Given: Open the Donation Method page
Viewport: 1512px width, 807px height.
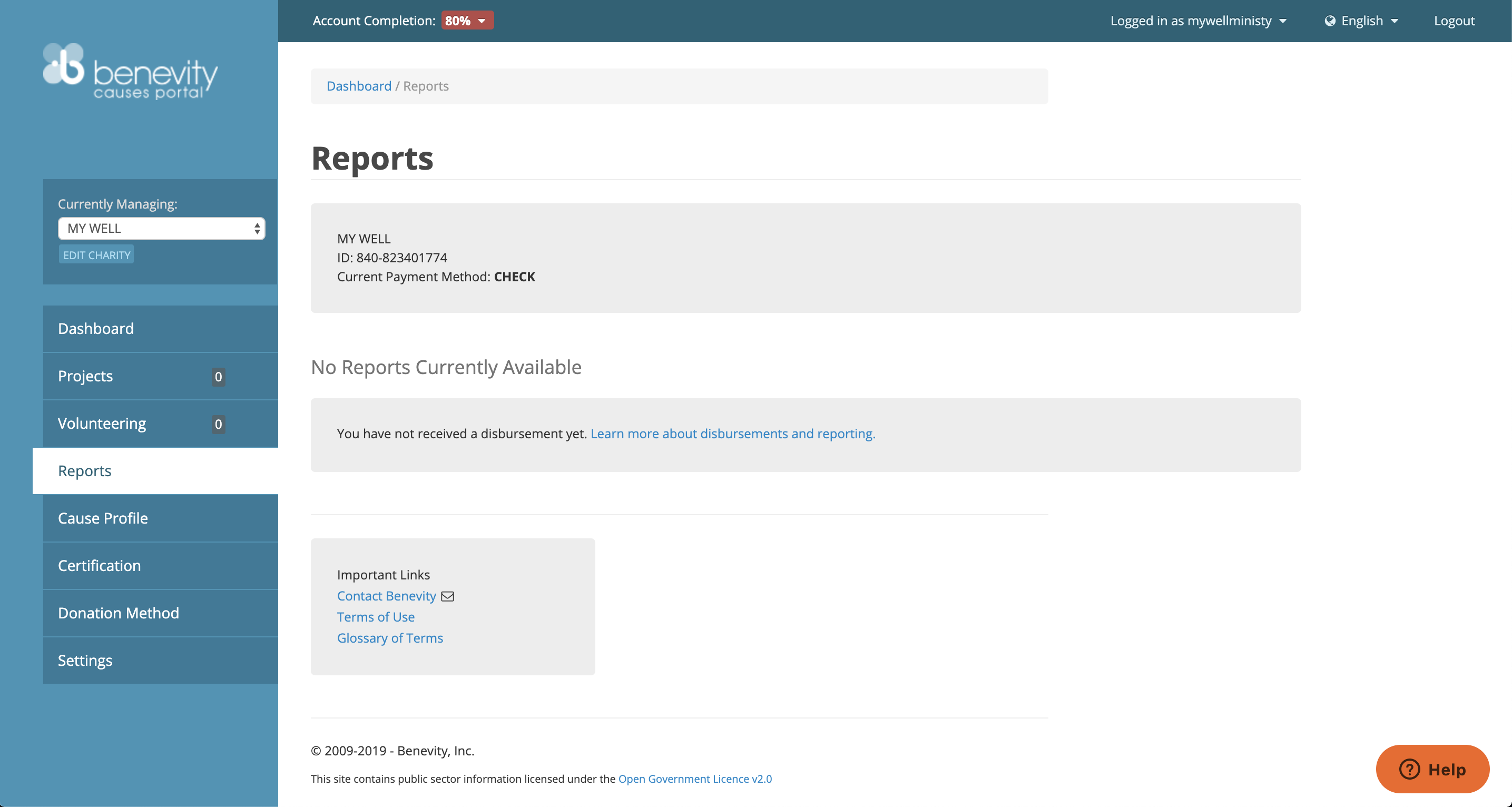Looking at the screenshot, I should pos(119,613).
